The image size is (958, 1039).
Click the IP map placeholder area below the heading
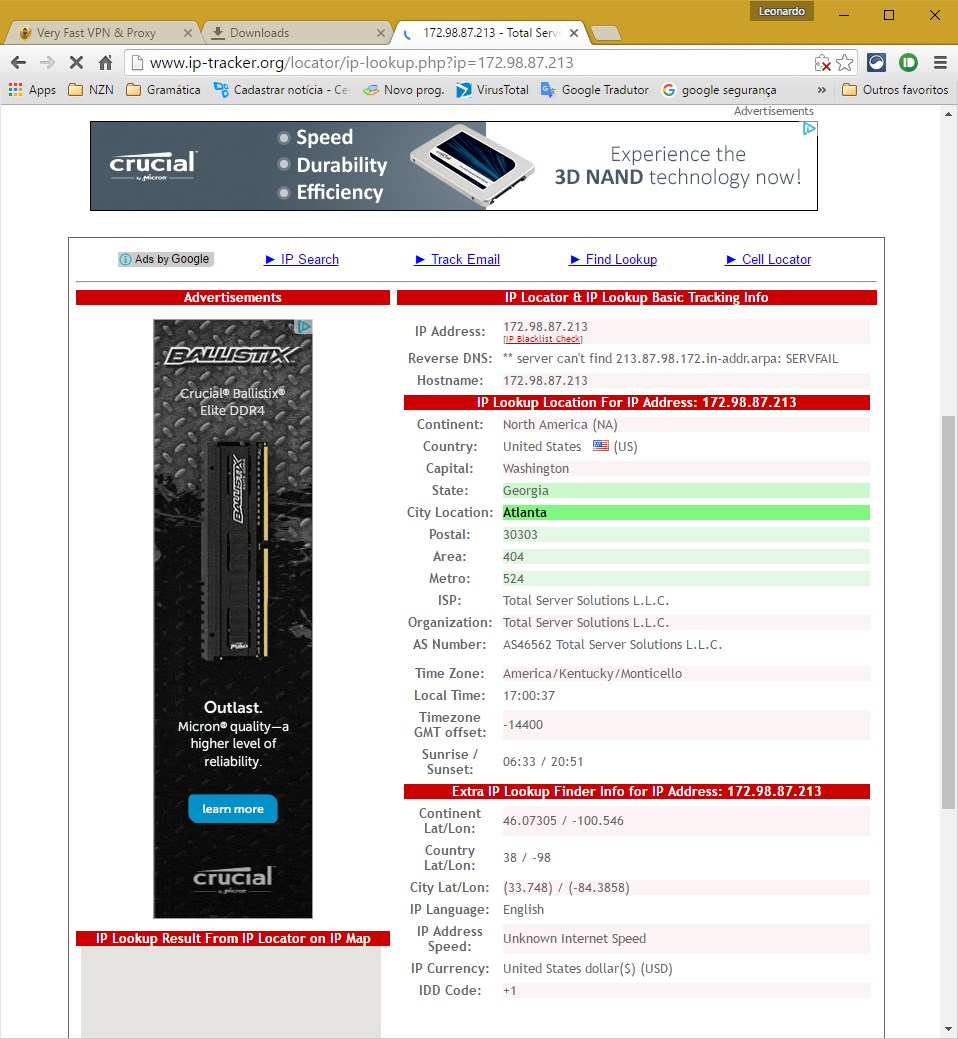click(231, 992)
